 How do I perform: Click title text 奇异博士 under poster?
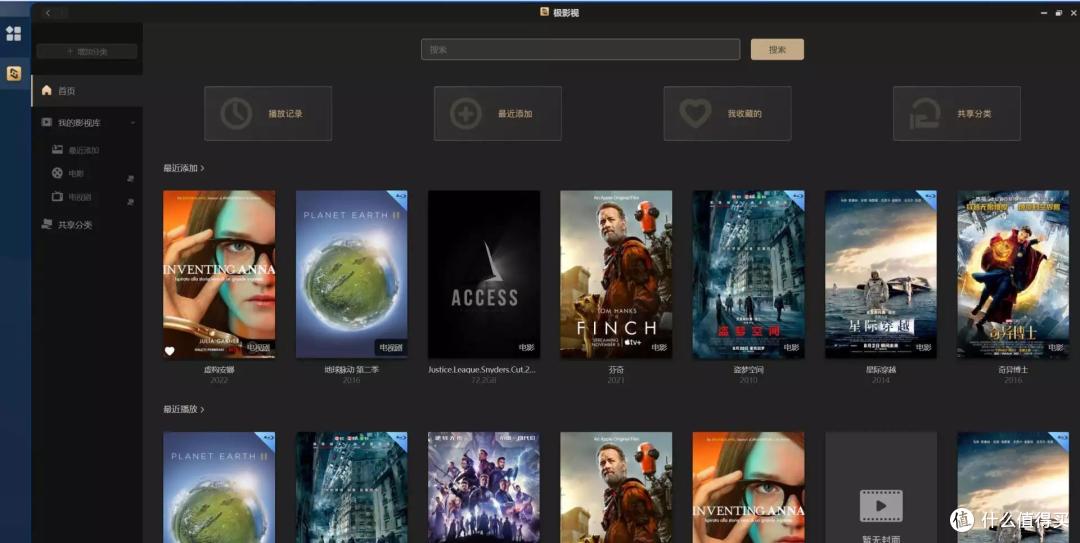pyautogui.click(x=1013, y=370)
